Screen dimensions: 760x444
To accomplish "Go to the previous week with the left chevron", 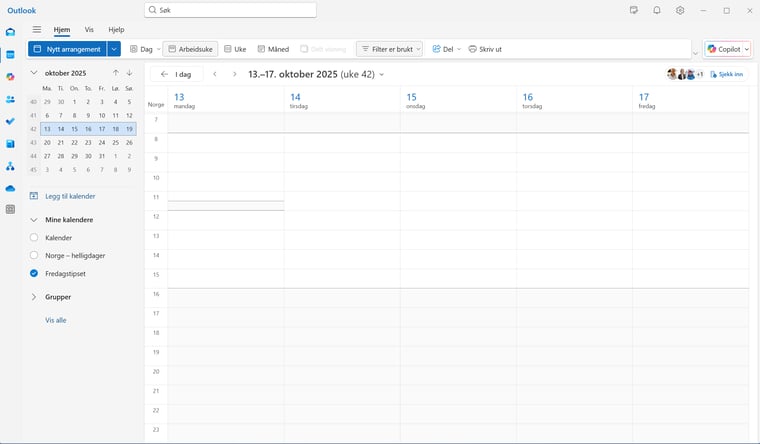I will [x=215, y=74].
